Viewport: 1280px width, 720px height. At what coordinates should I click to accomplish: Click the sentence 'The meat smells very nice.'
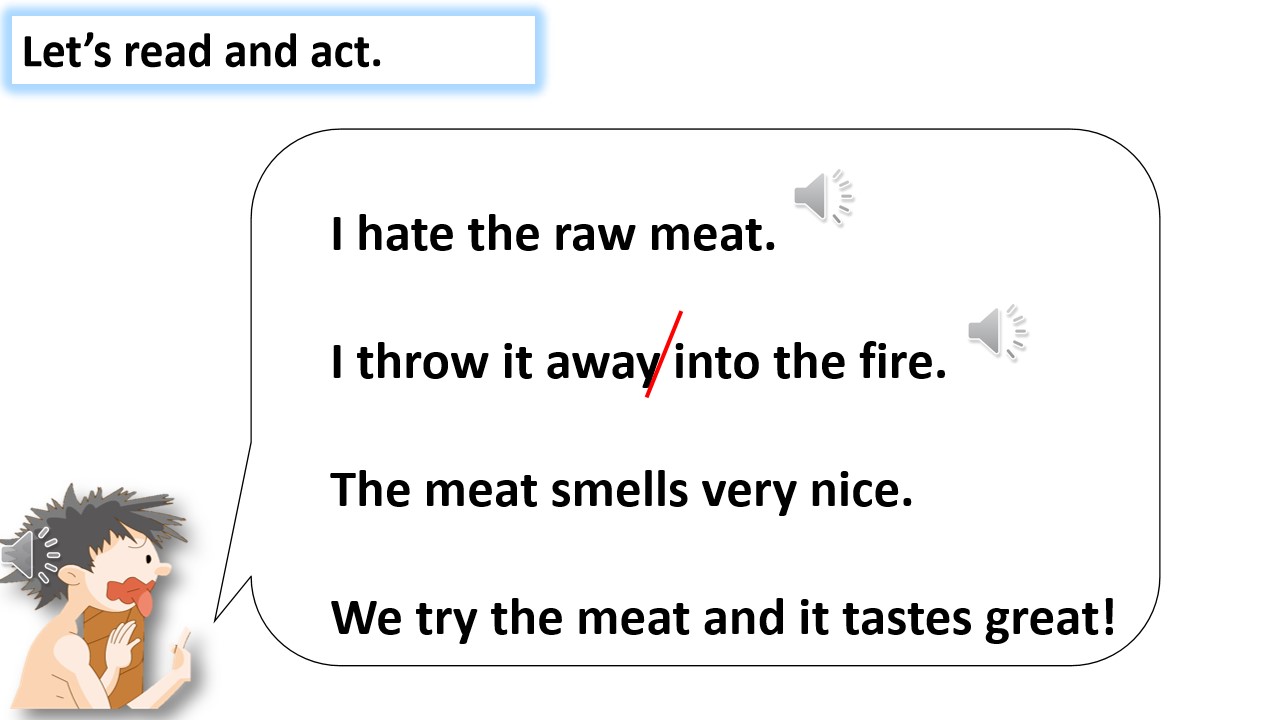(x=622, y=489)
